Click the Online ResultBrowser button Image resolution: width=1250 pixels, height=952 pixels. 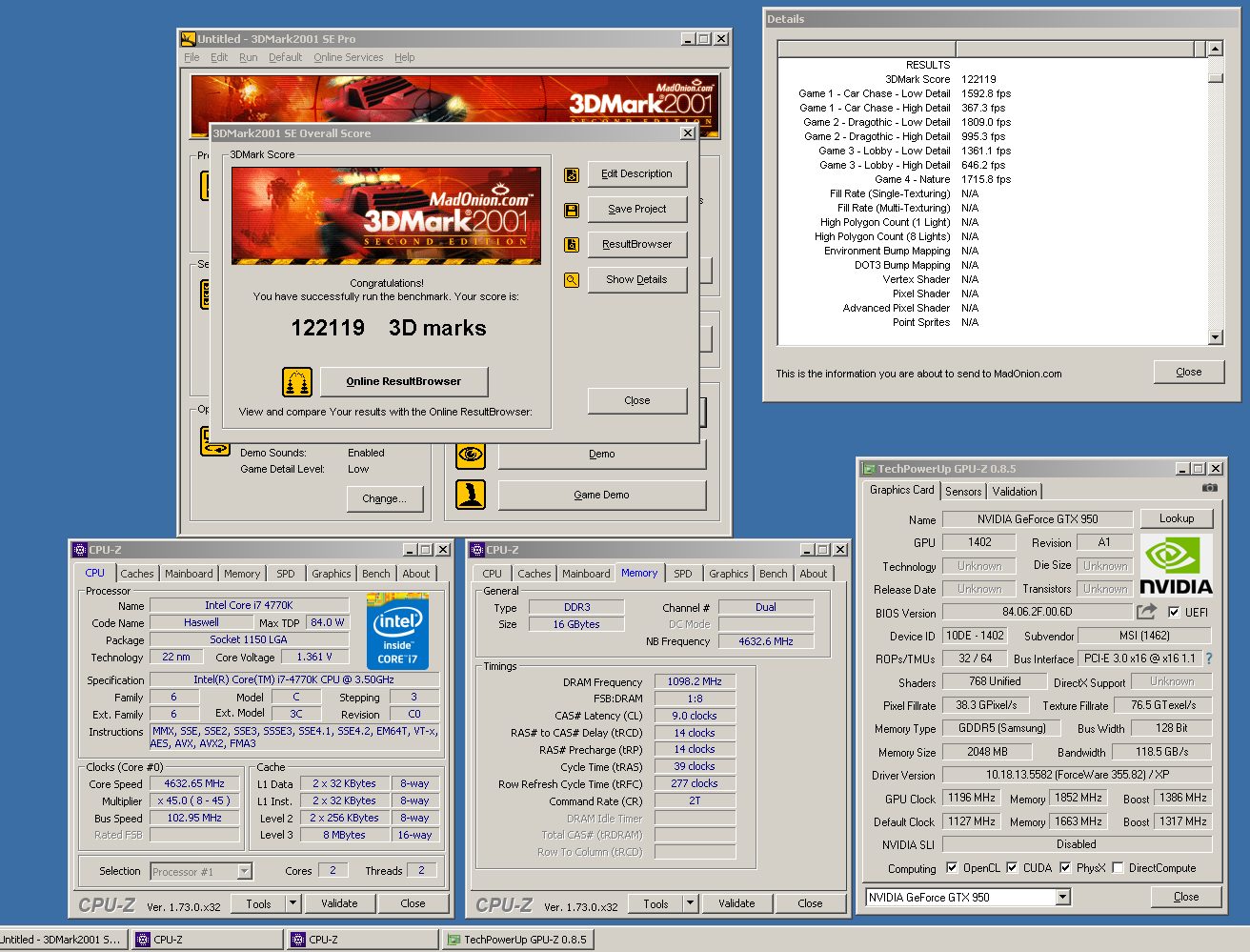tap(404, 382)
